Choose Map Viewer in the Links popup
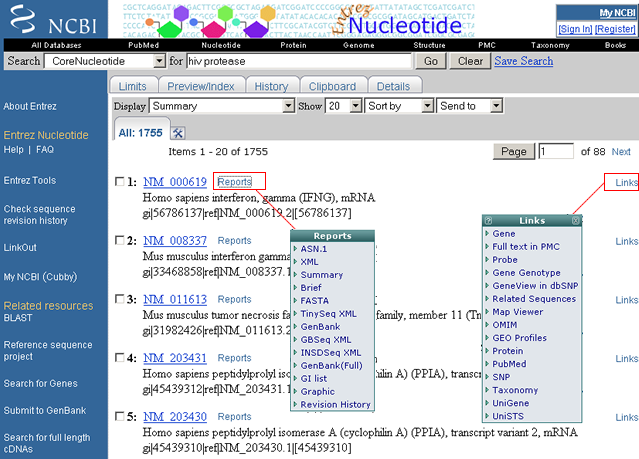The image size is (639, 459). coord(518,312)
